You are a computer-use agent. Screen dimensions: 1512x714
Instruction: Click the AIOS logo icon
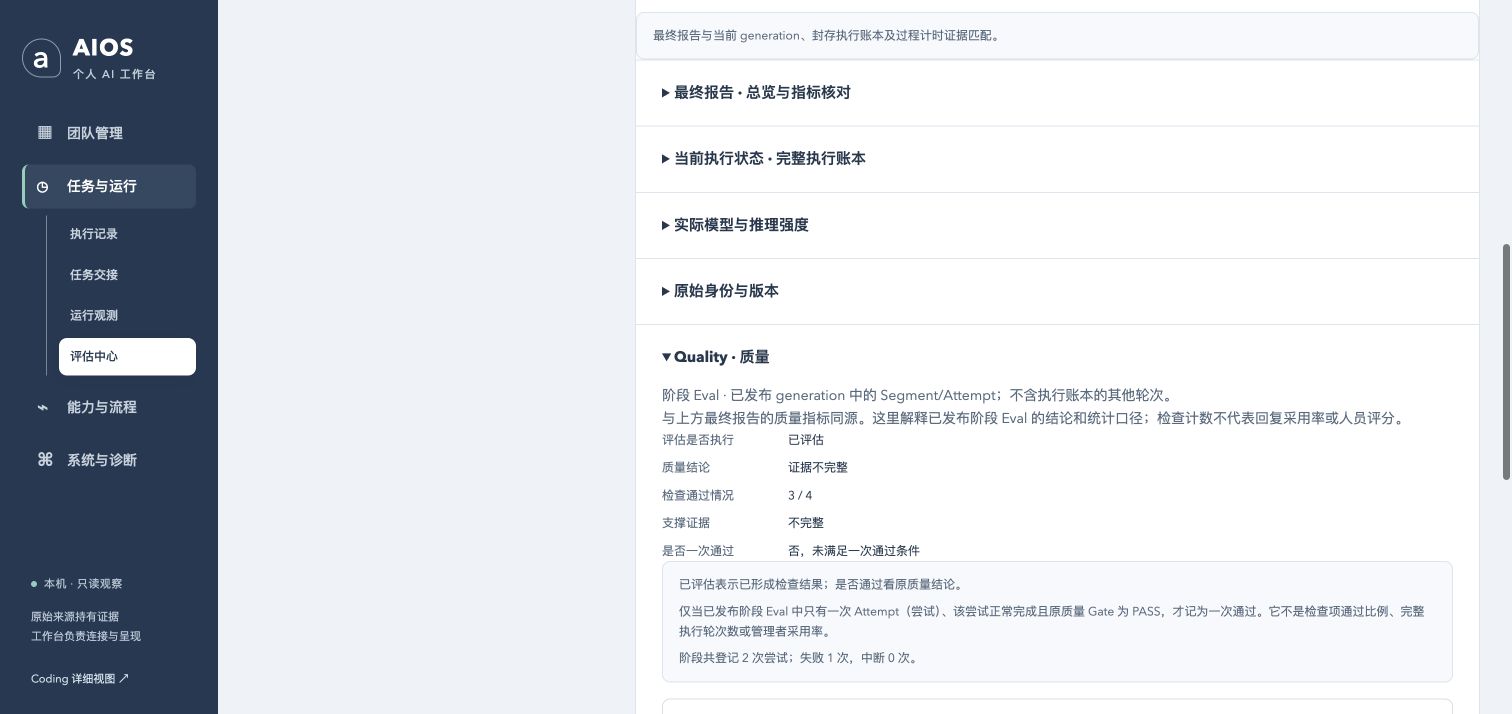click(41, 58)
